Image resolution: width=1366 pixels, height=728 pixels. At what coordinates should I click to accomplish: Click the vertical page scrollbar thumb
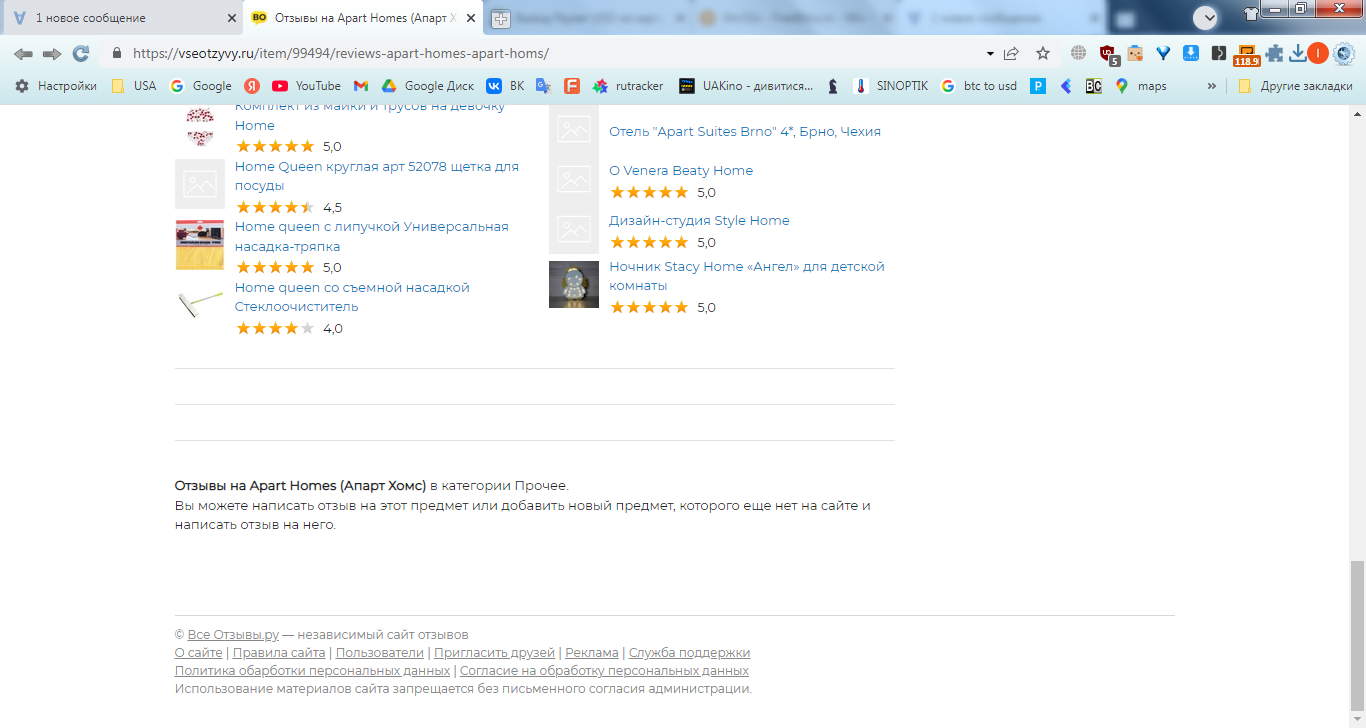(x=1357, y=634)
